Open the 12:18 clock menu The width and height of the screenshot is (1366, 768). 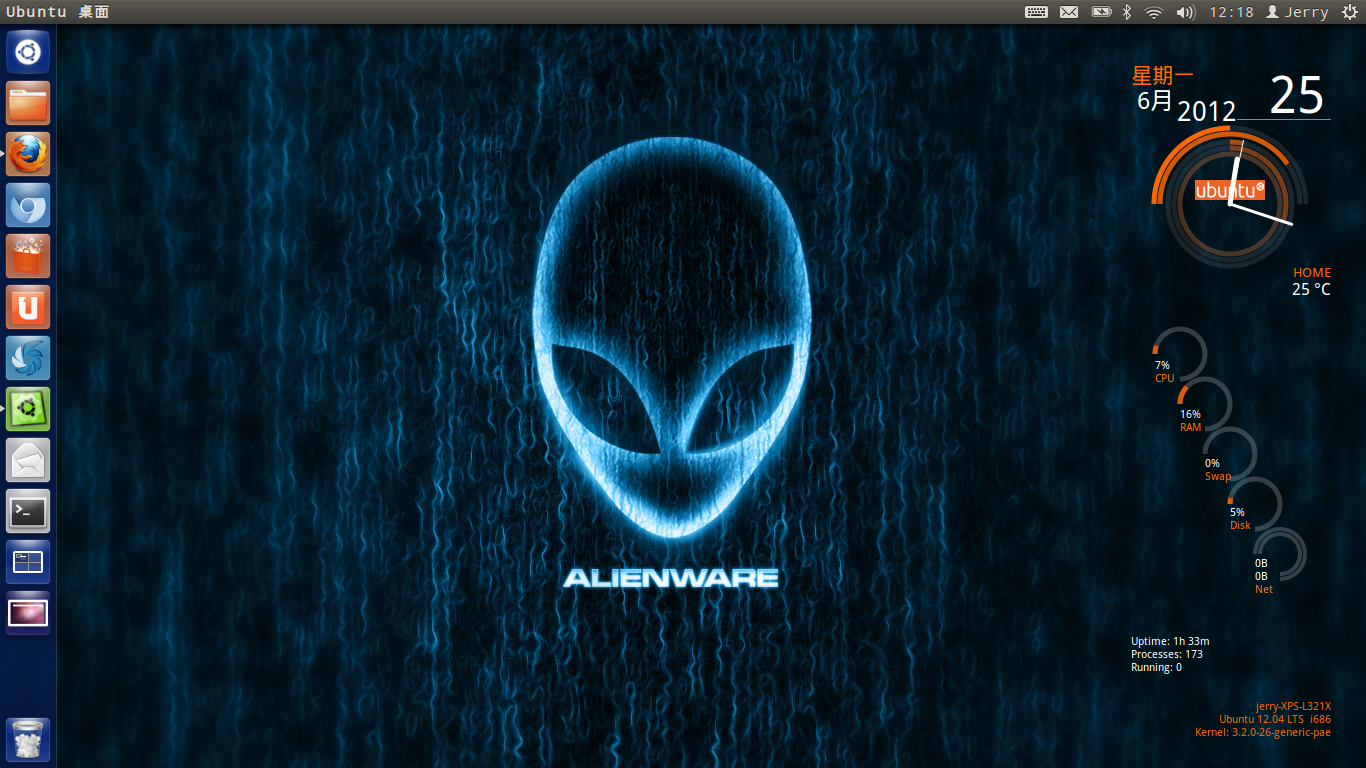tap(1231, 12)
